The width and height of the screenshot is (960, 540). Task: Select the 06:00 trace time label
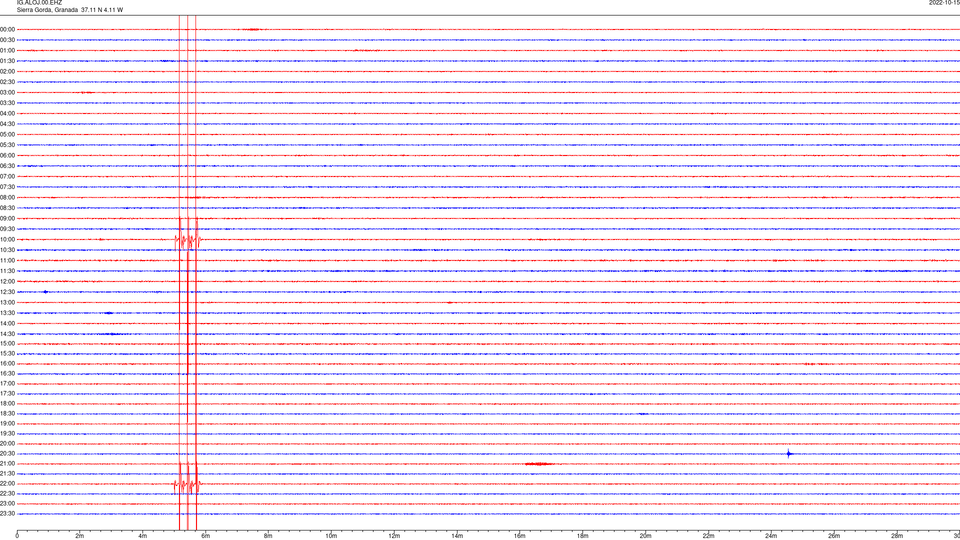click(7, 156)
